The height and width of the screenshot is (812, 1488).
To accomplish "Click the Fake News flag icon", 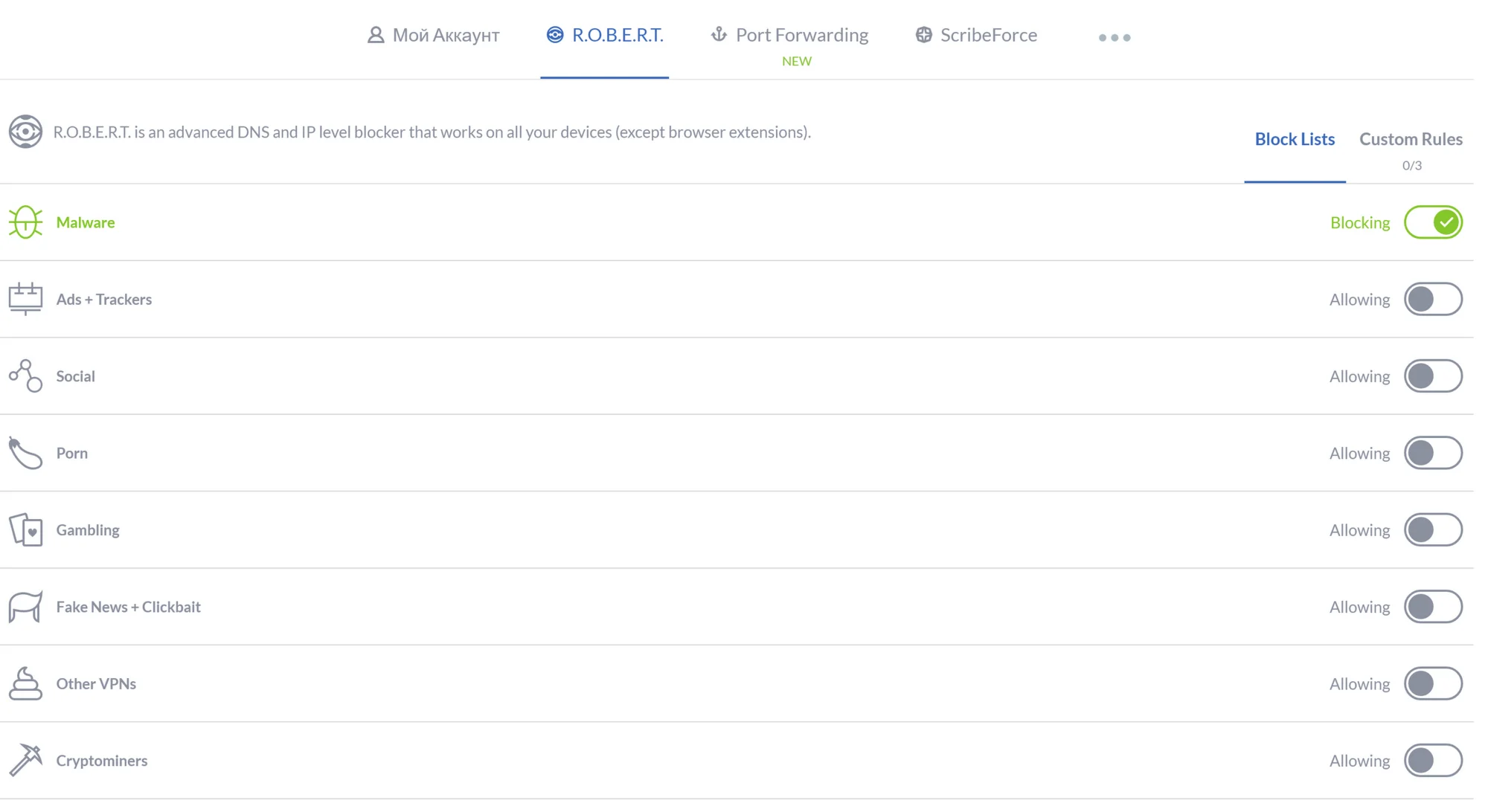I will pyautogui.click(x=25, y=607).
